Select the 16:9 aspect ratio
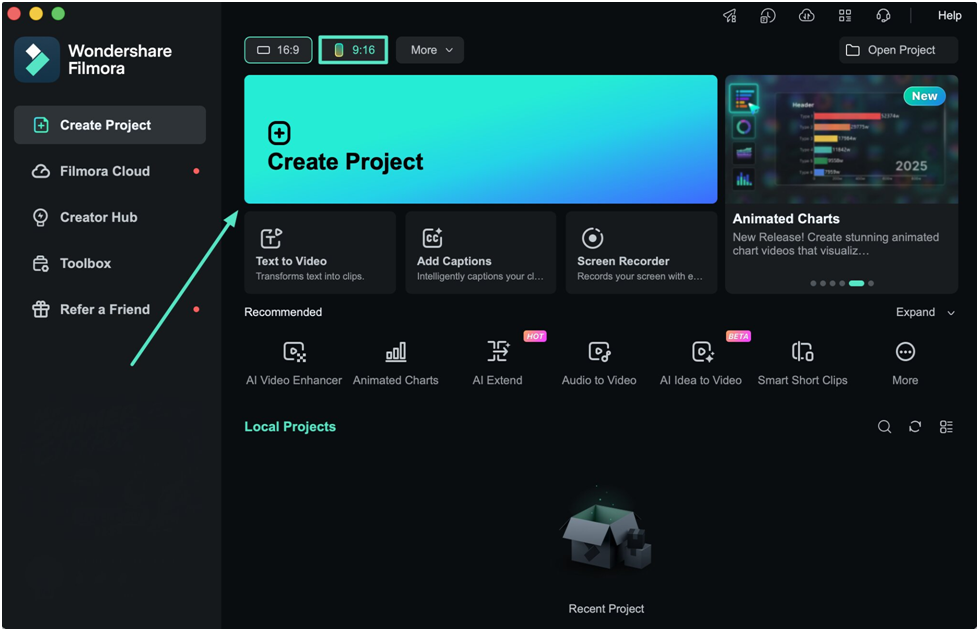979x631 pixels. click(x=278, y=50)
